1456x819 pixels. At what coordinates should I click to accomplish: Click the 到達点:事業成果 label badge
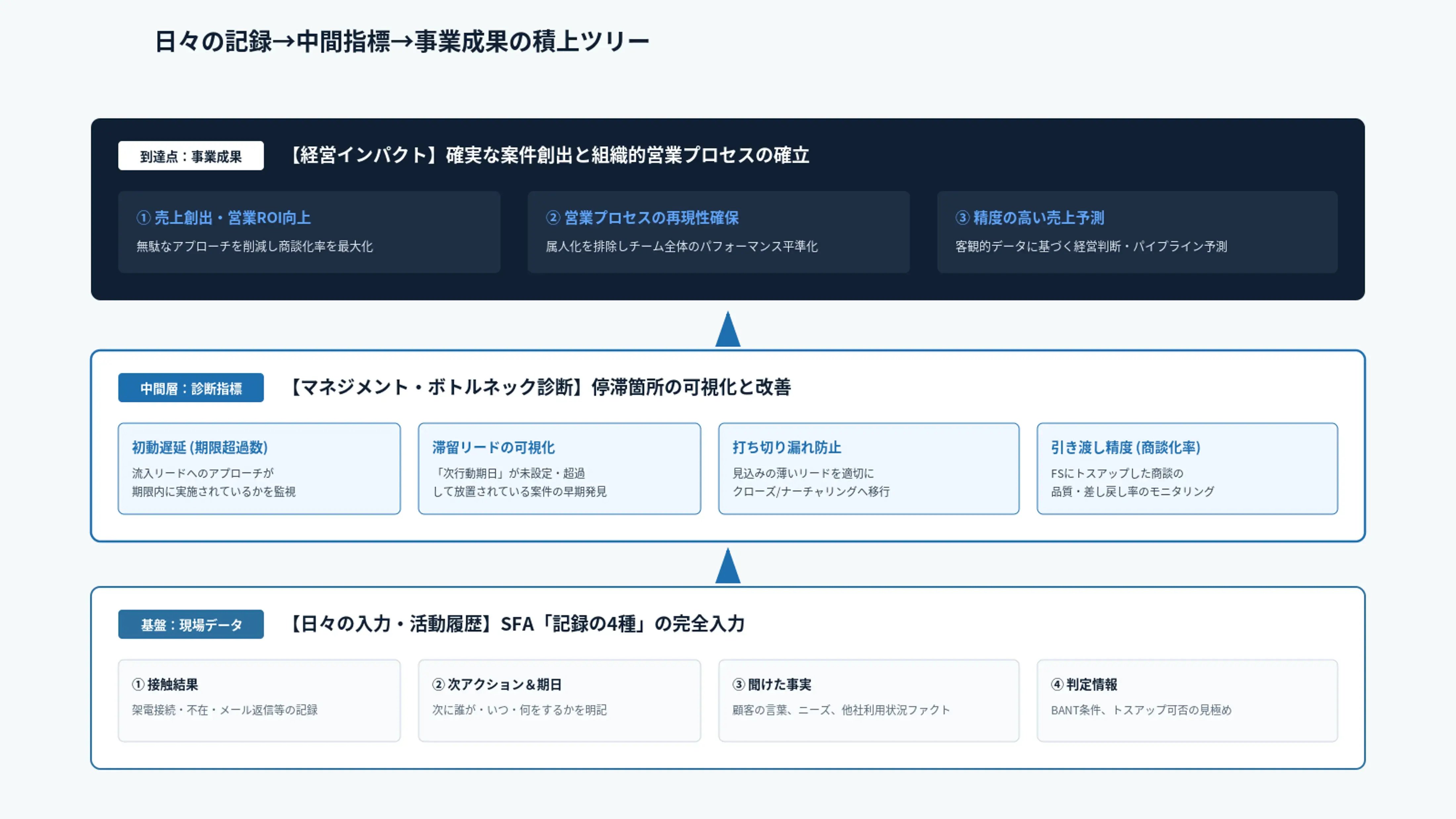pyautogui.click(x=191, y=156)
